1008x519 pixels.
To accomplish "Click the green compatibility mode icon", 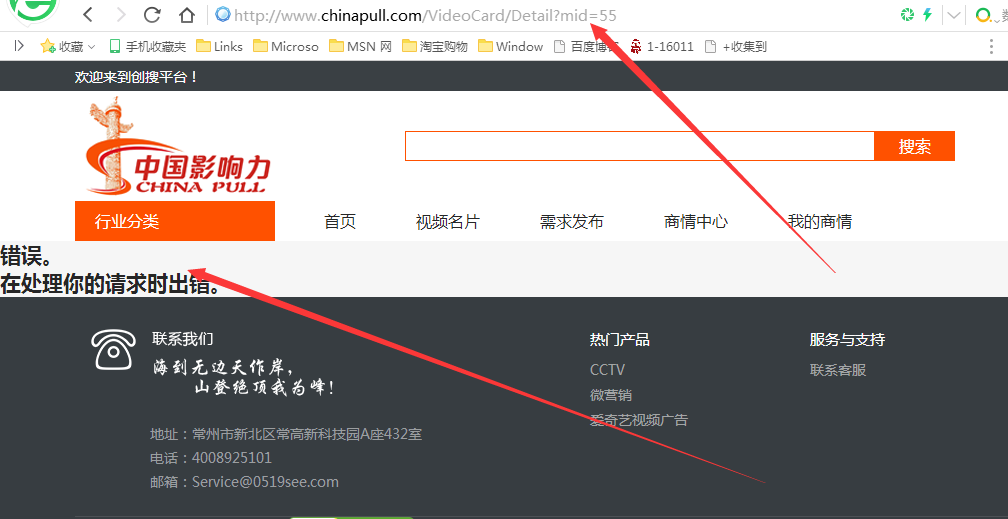I will coord(907,15).
